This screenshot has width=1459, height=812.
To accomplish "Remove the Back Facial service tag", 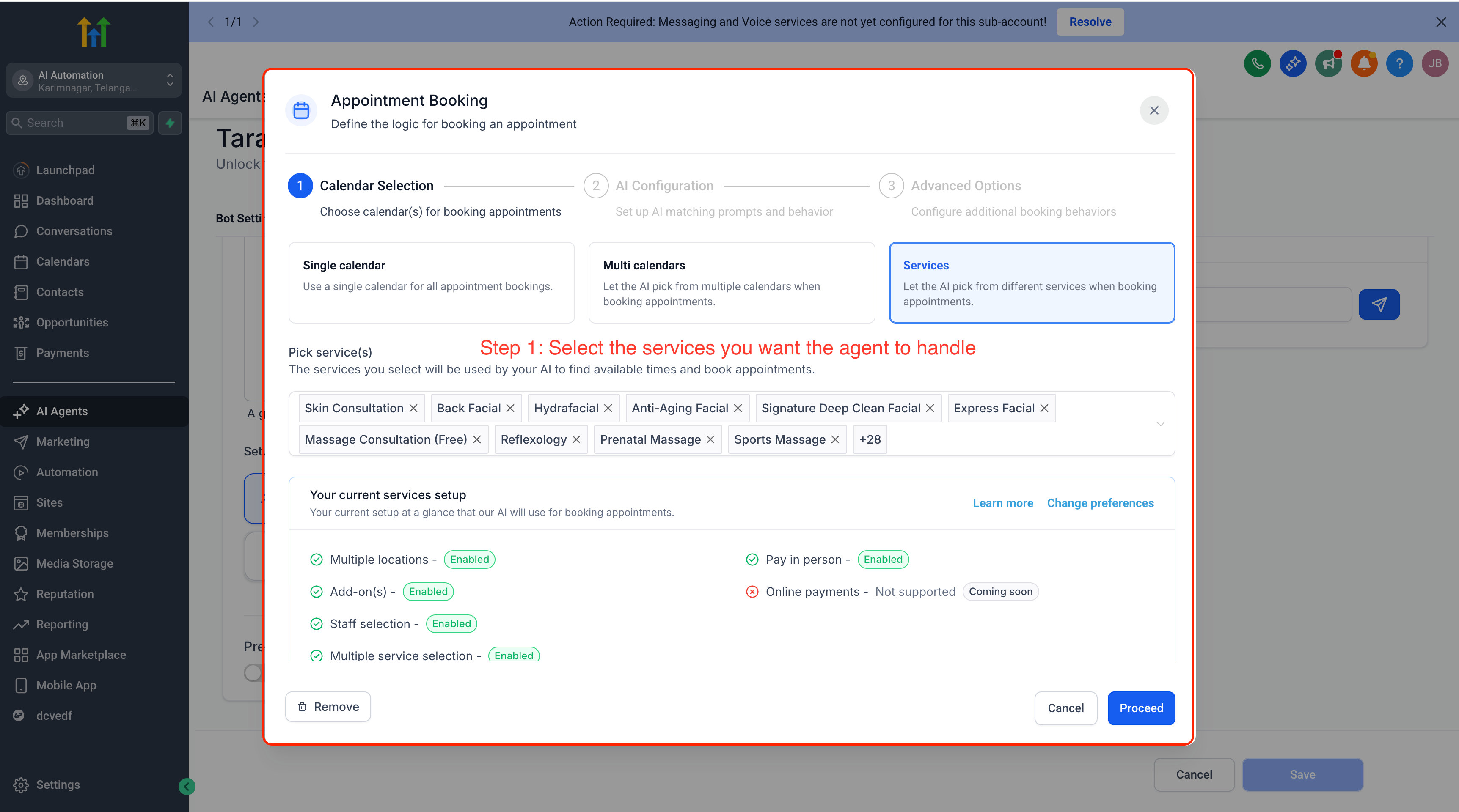I will coord(510,408).
